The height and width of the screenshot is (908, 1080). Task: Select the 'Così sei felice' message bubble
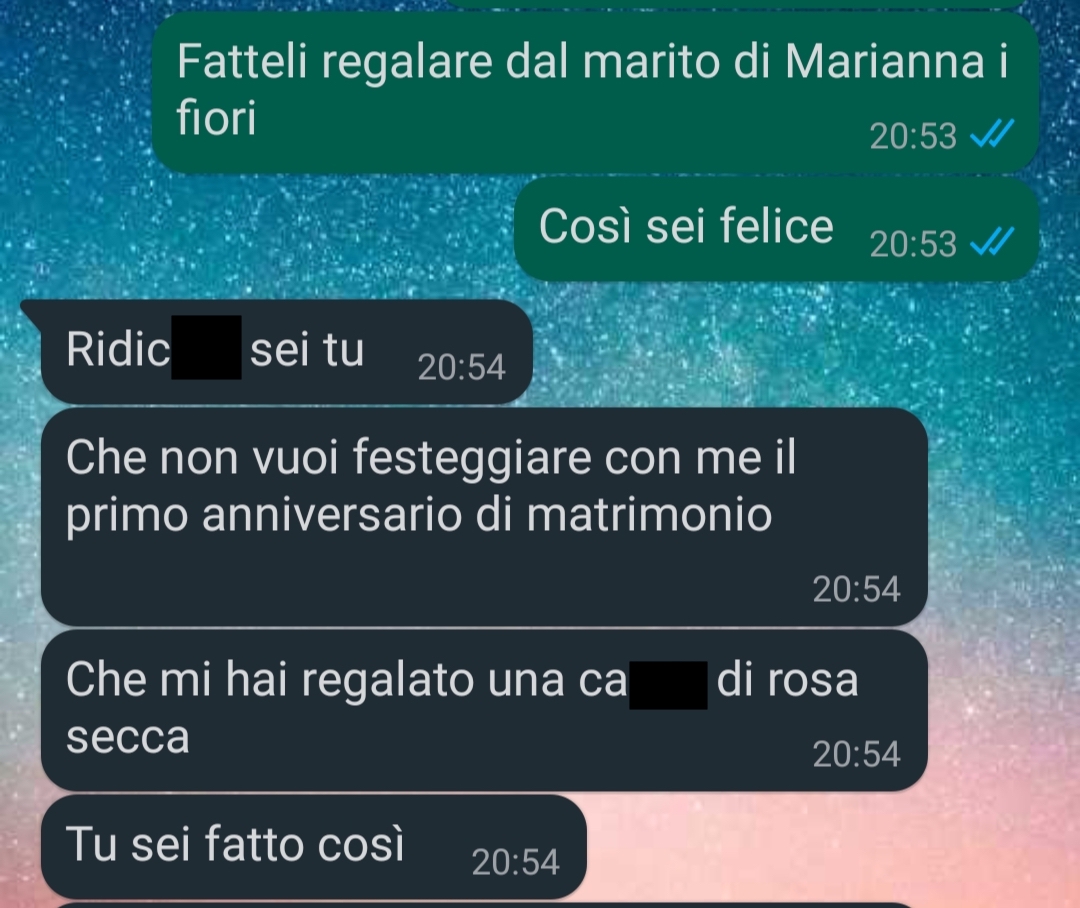click(x=776, y=229)
